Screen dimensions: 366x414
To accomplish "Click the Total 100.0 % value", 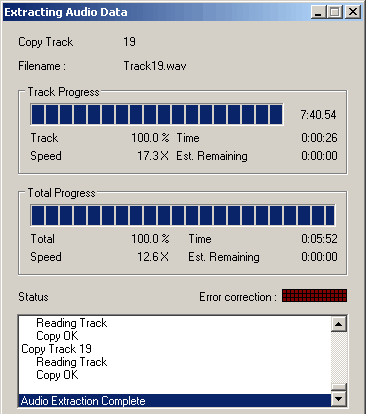I will click(x=150, y=239).
